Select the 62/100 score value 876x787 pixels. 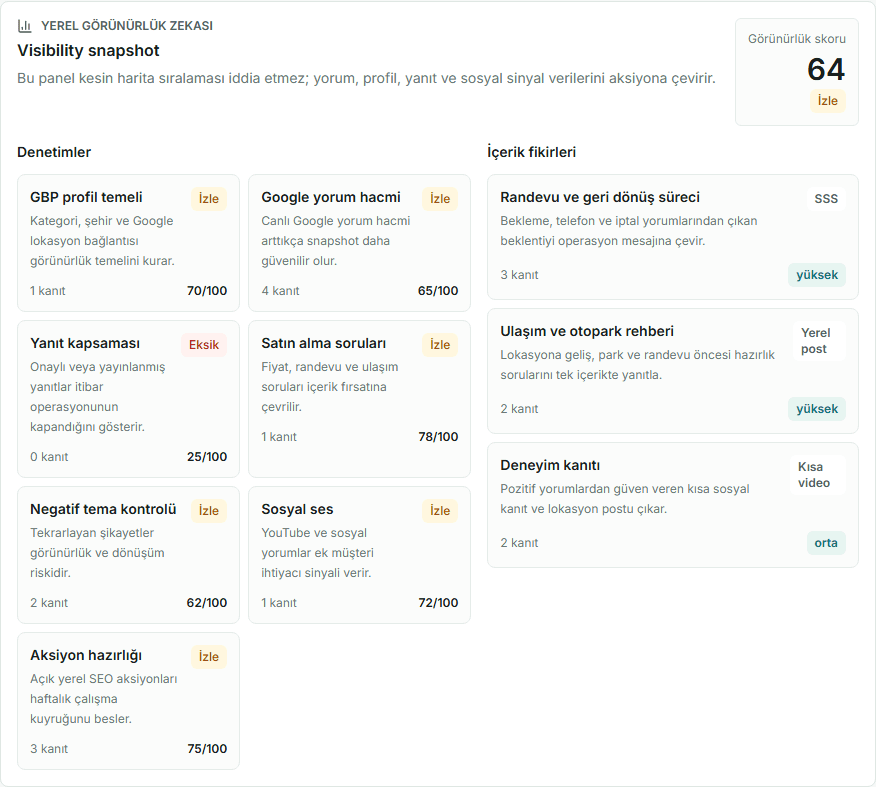pyautogui.click(x=207, y=603)
